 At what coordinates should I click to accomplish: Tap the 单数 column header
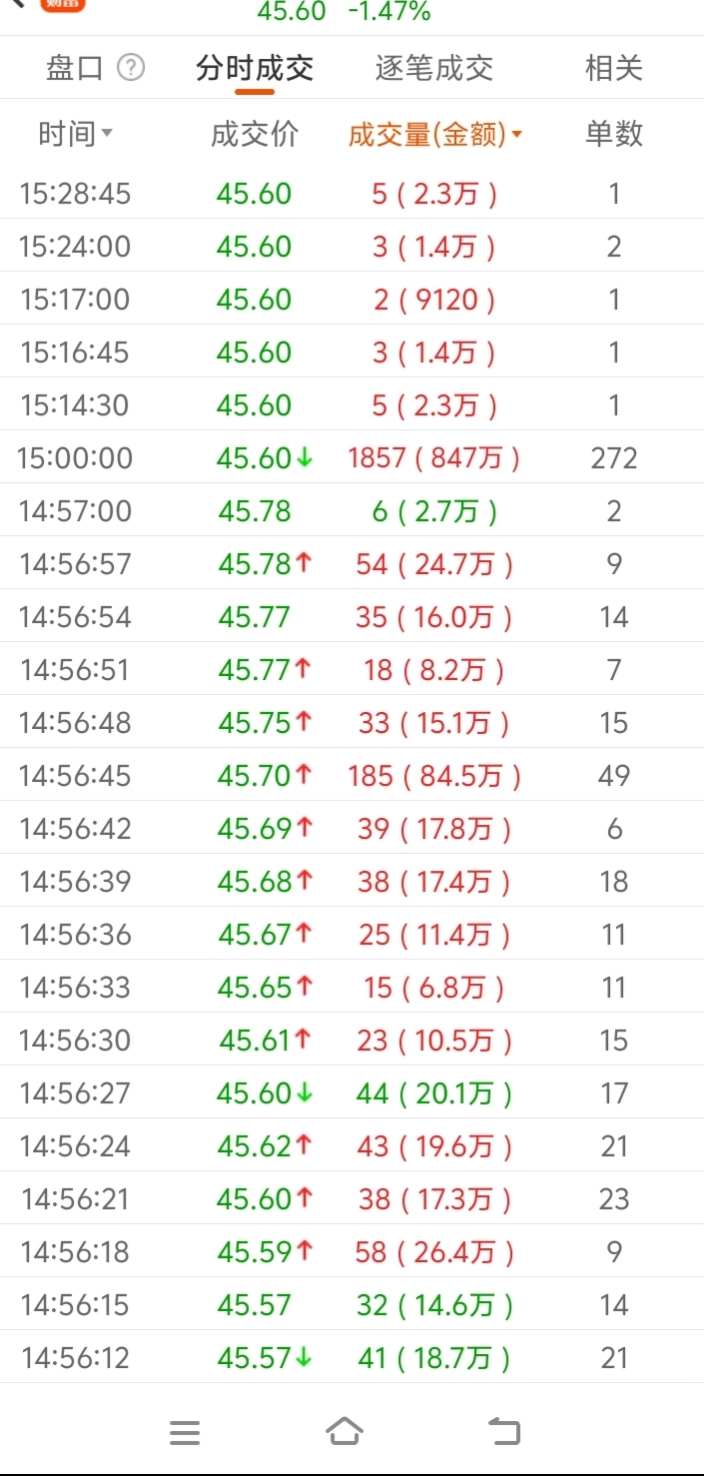point(614,134)
